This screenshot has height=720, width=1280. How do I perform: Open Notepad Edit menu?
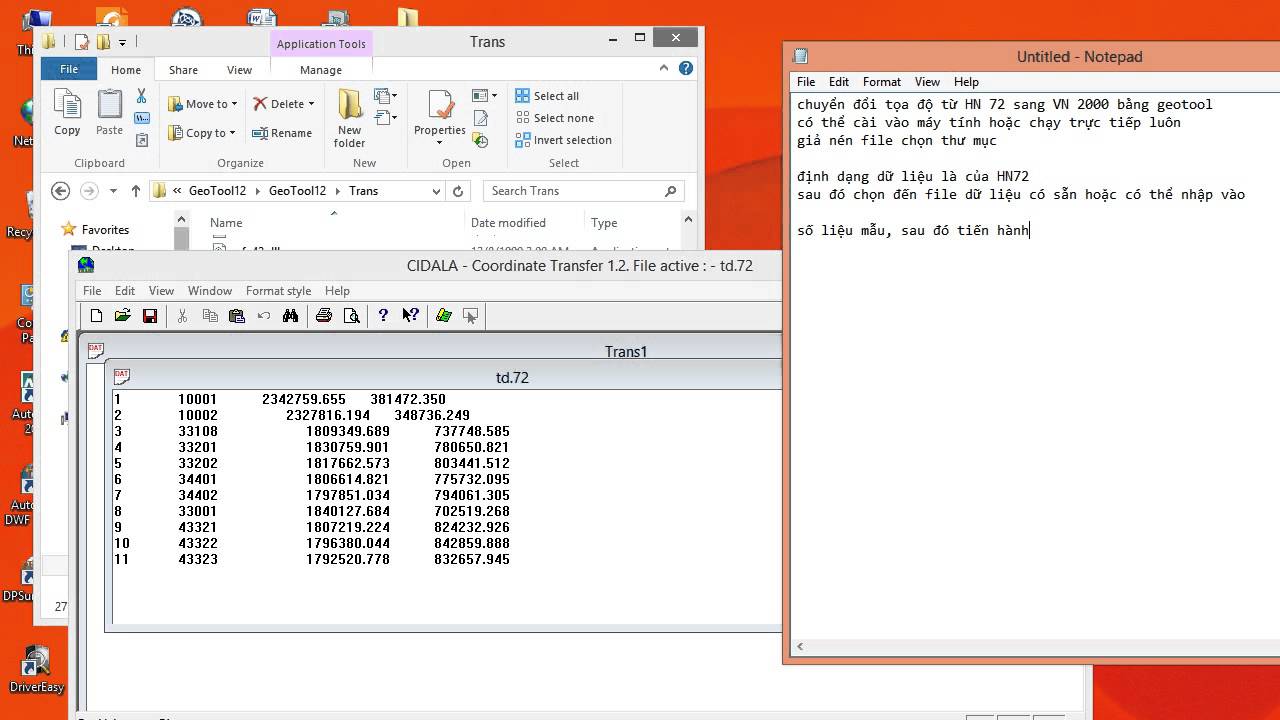point(839,82)
